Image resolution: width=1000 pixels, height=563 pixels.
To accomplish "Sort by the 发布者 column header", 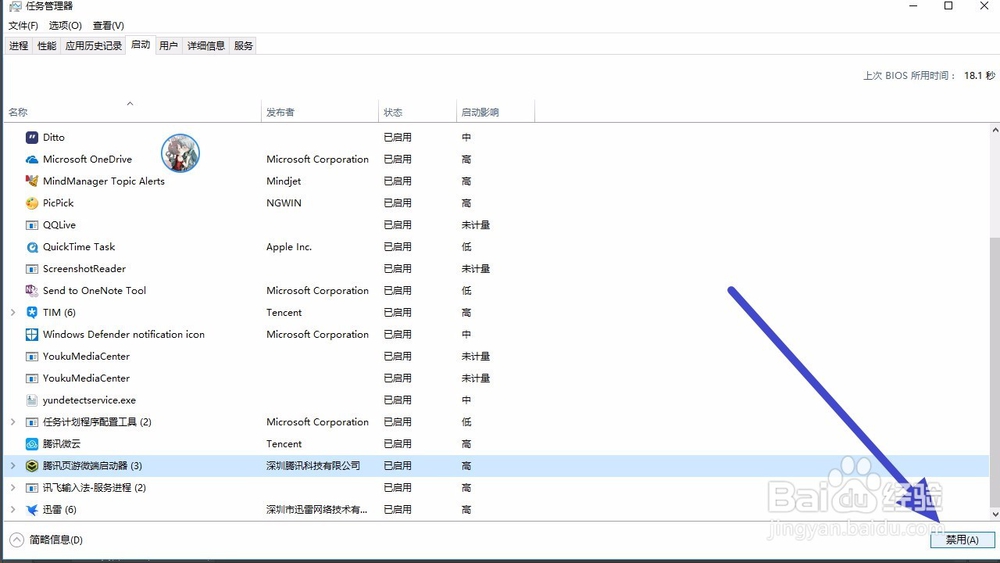I will coord(320,112).
